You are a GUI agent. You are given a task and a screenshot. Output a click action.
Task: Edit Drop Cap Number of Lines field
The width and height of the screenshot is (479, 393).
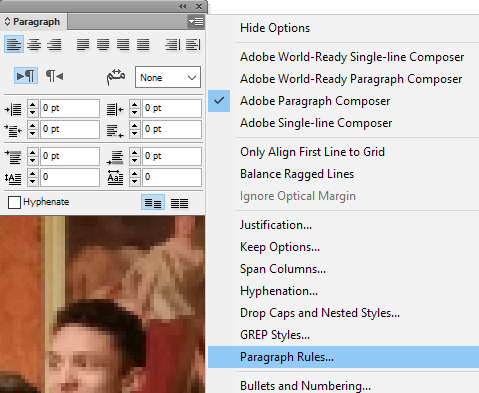coord(70,177)
